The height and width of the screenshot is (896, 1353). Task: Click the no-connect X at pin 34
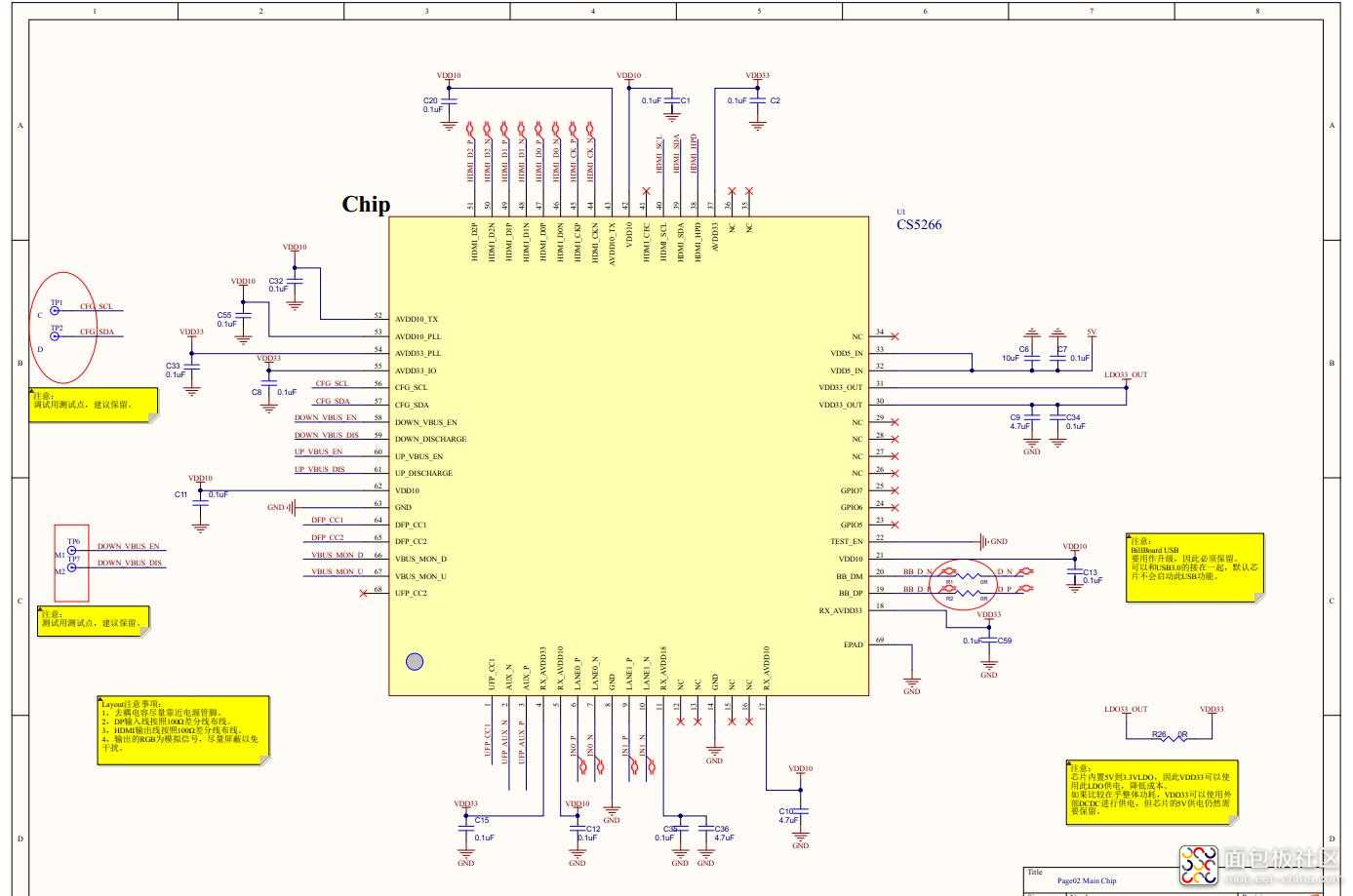(895, 336)
